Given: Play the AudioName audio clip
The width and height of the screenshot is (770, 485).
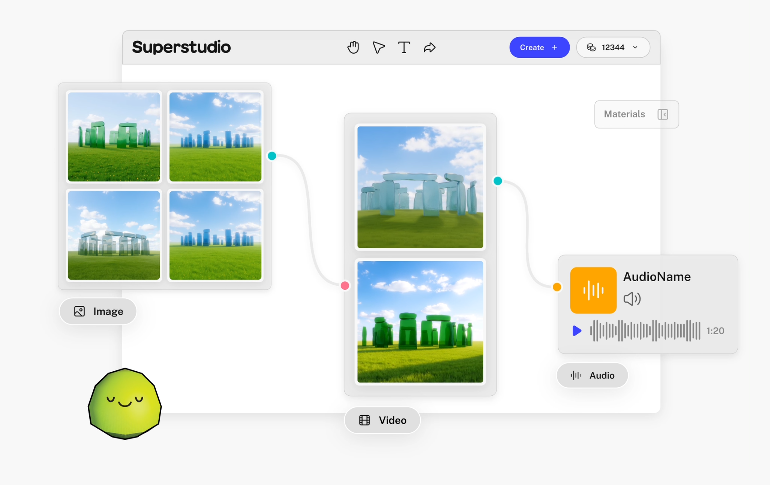Looking at the screenshot, I should coord(577,330).
